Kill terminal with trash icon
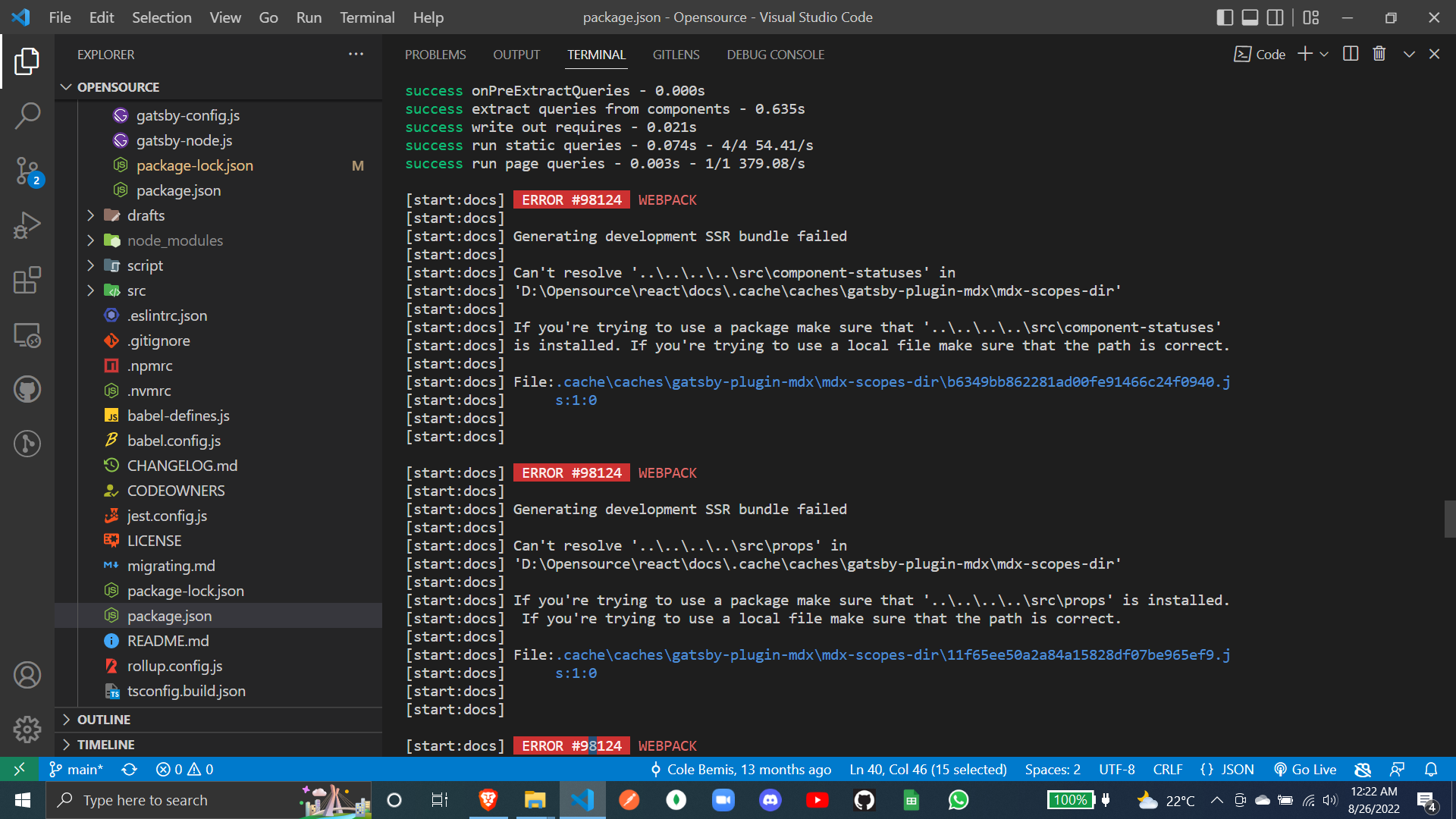The height and width of the screenshot is (819, 1456). click(x=1379, y=54)
